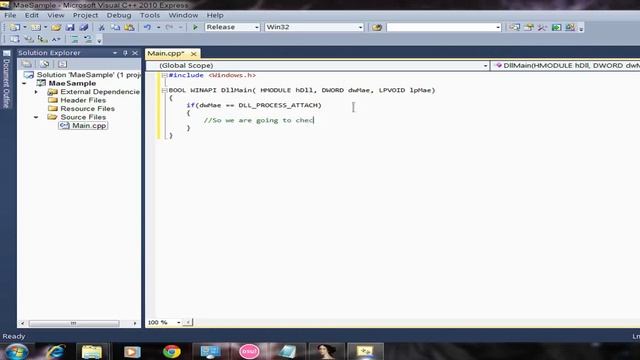Click the Redo toolbar icon

[169, 27]
